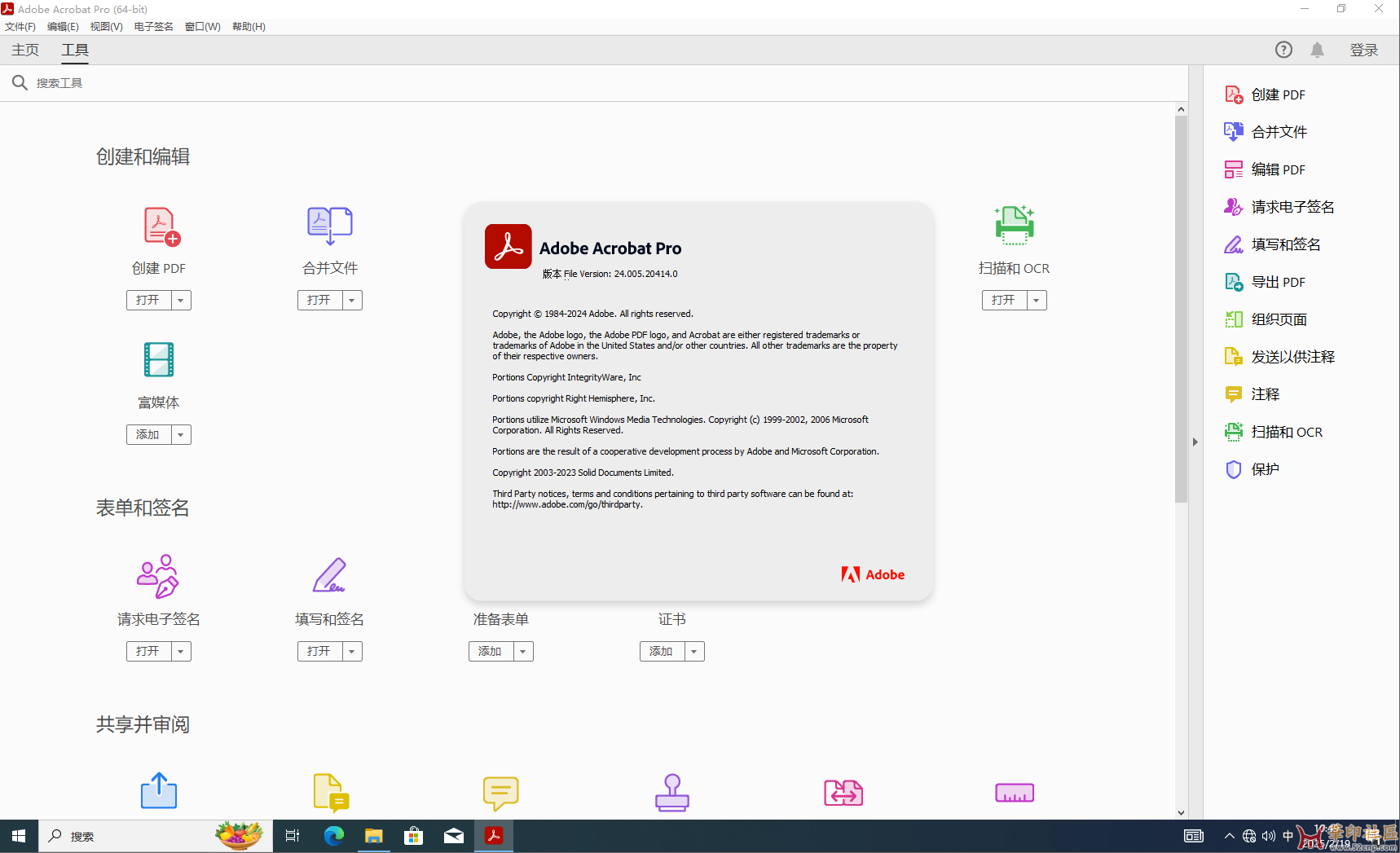1400x853 pixels.
Task: Click the pink compare files icon
Action: (x=843, y=793)
